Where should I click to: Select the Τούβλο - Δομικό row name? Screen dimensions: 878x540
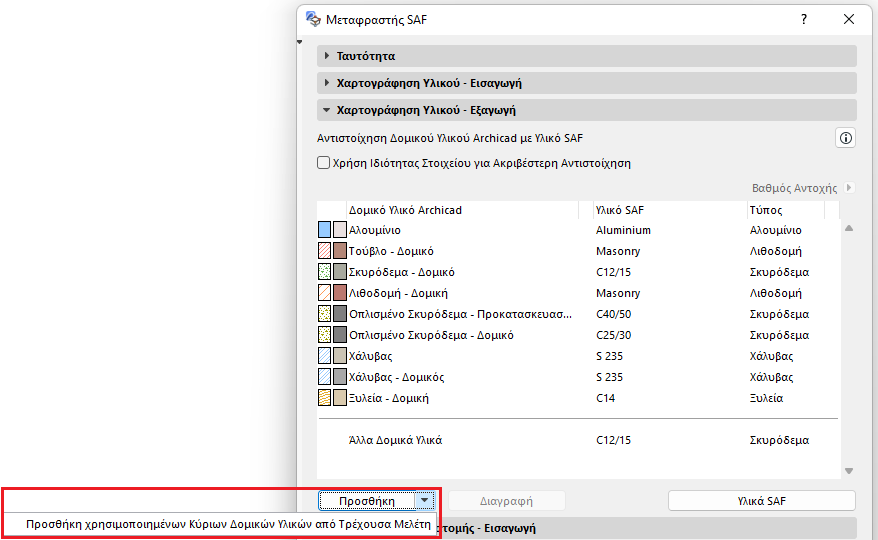pos(391,251)
